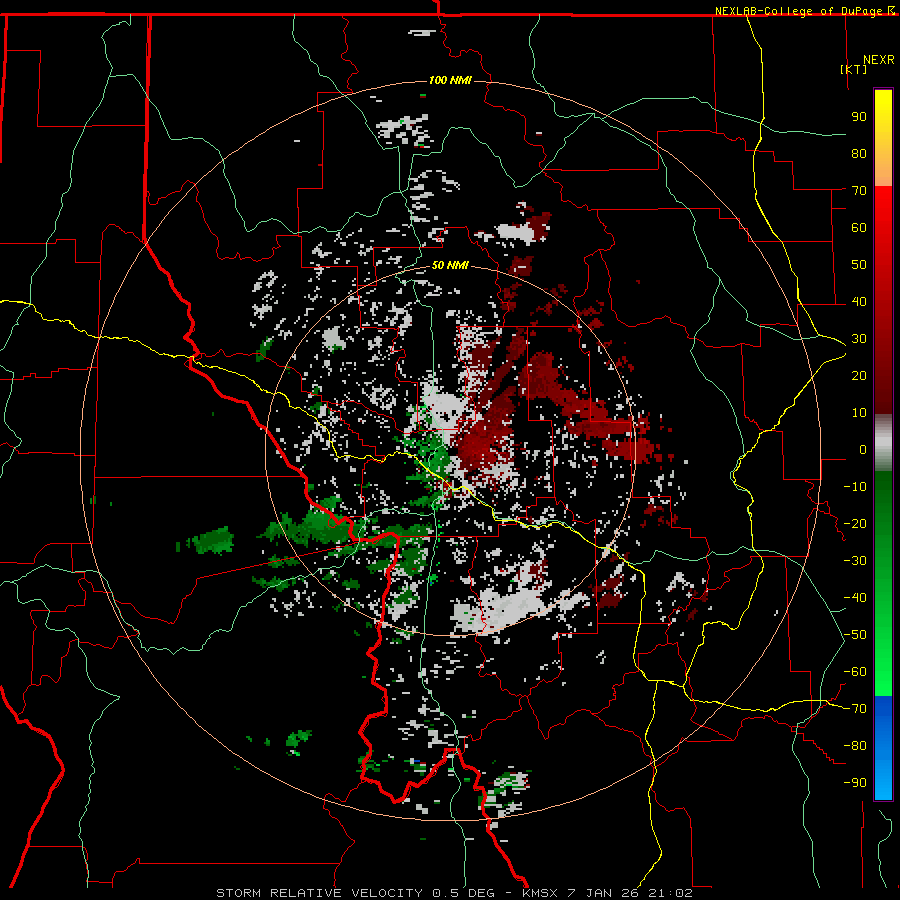Image resolution: width=900 pixels, height=900 pixels.
Task: Click the positive 70 scale value
Action: [859, 191]
